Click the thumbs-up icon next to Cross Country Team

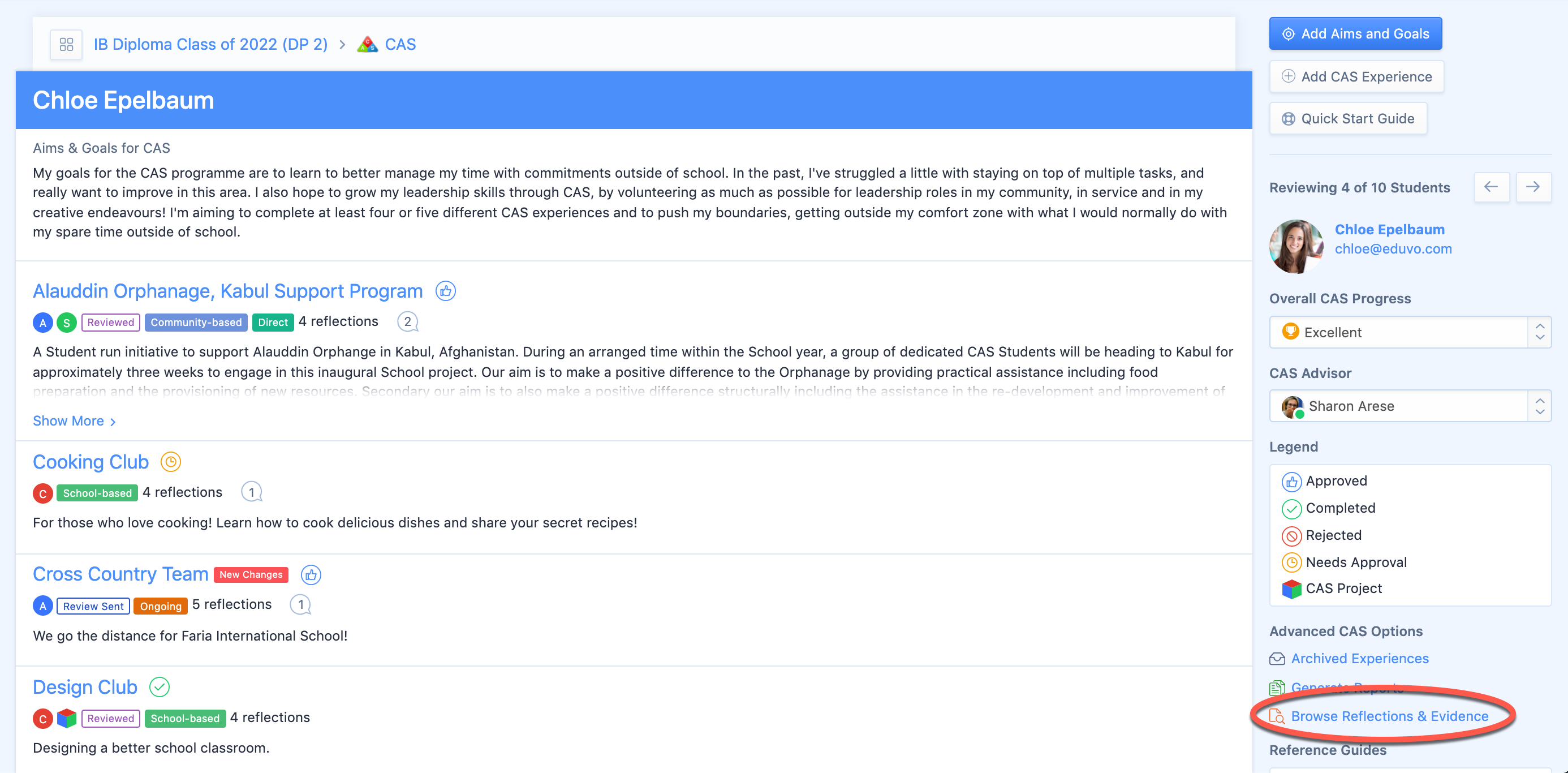pos(311,574)
